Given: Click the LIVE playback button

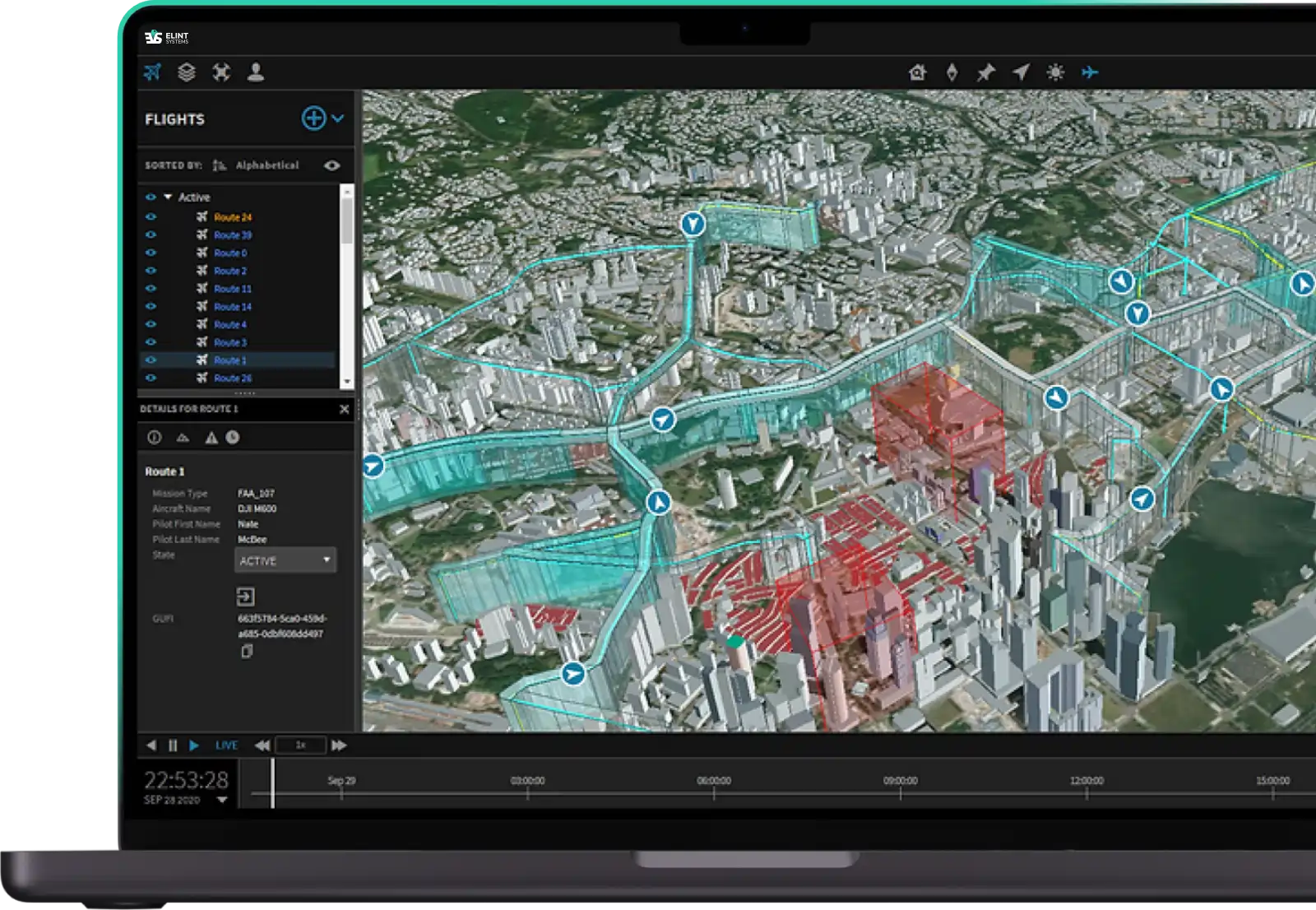Looking at the screenshot, I should 226,745.
